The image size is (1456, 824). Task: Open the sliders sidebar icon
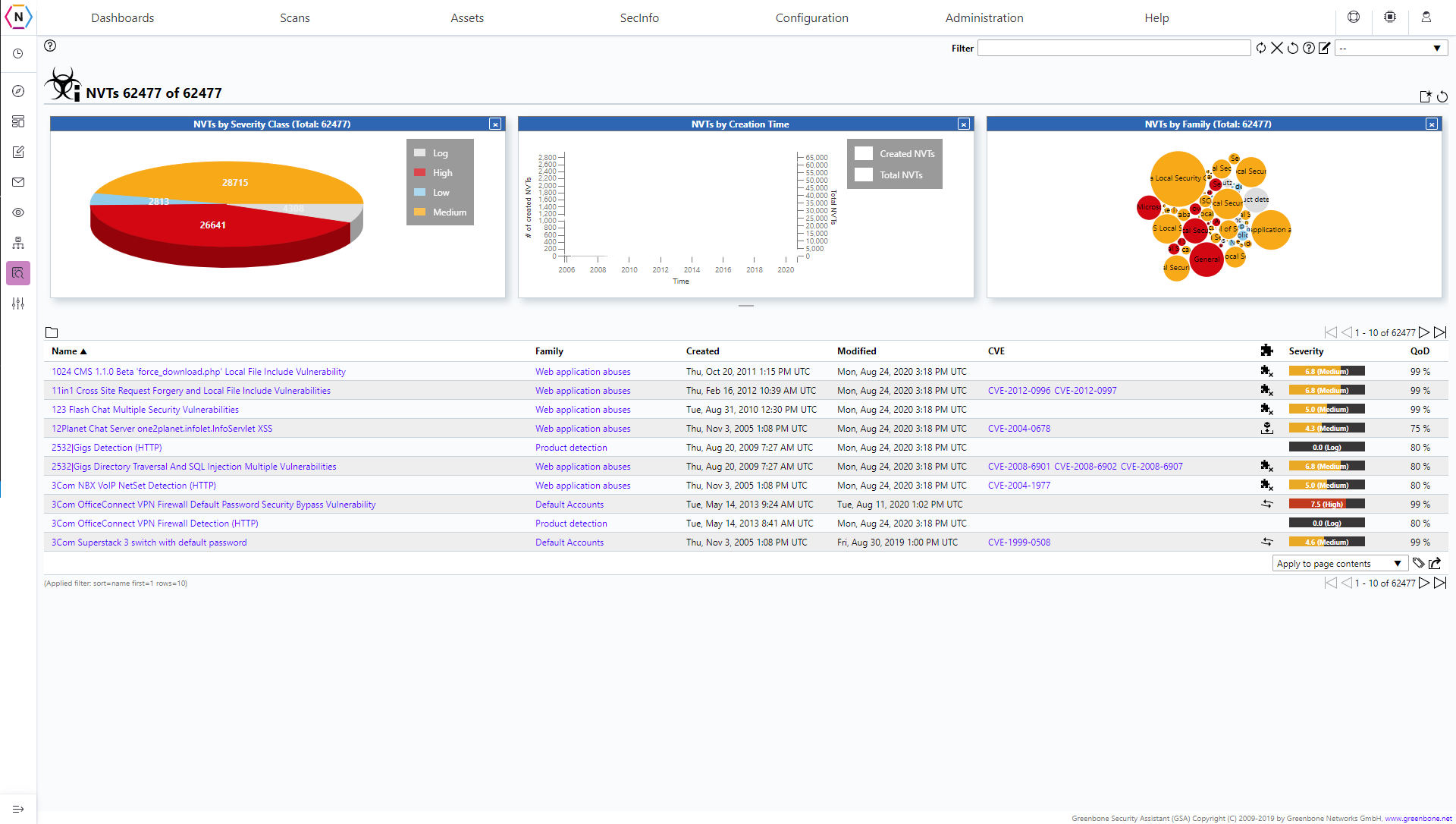pyautogui.click(x=18, y=303)
